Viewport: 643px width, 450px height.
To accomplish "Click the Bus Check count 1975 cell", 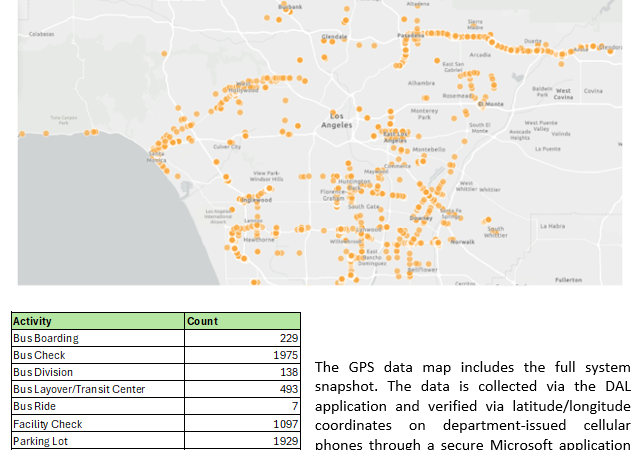I will point(242,355).
